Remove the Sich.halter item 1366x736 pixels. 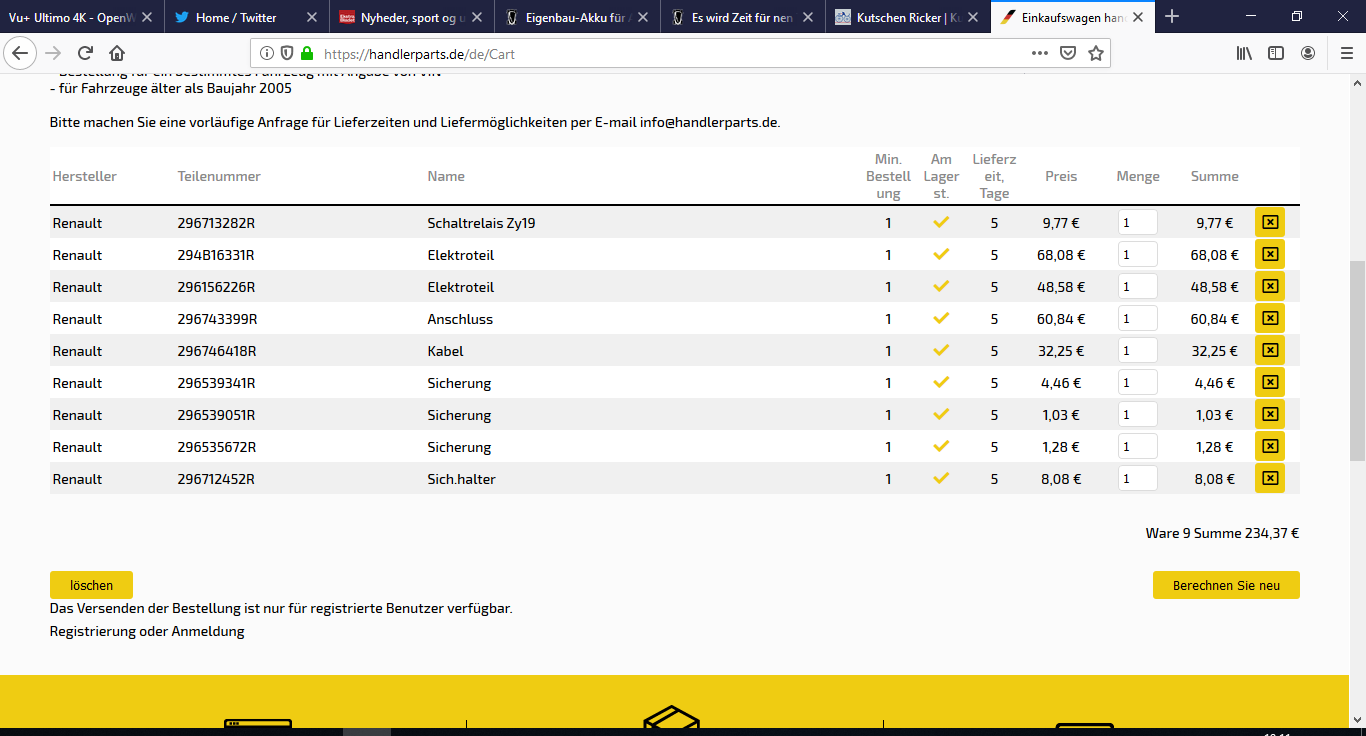pyautogui.click(x=1270, y=478)
